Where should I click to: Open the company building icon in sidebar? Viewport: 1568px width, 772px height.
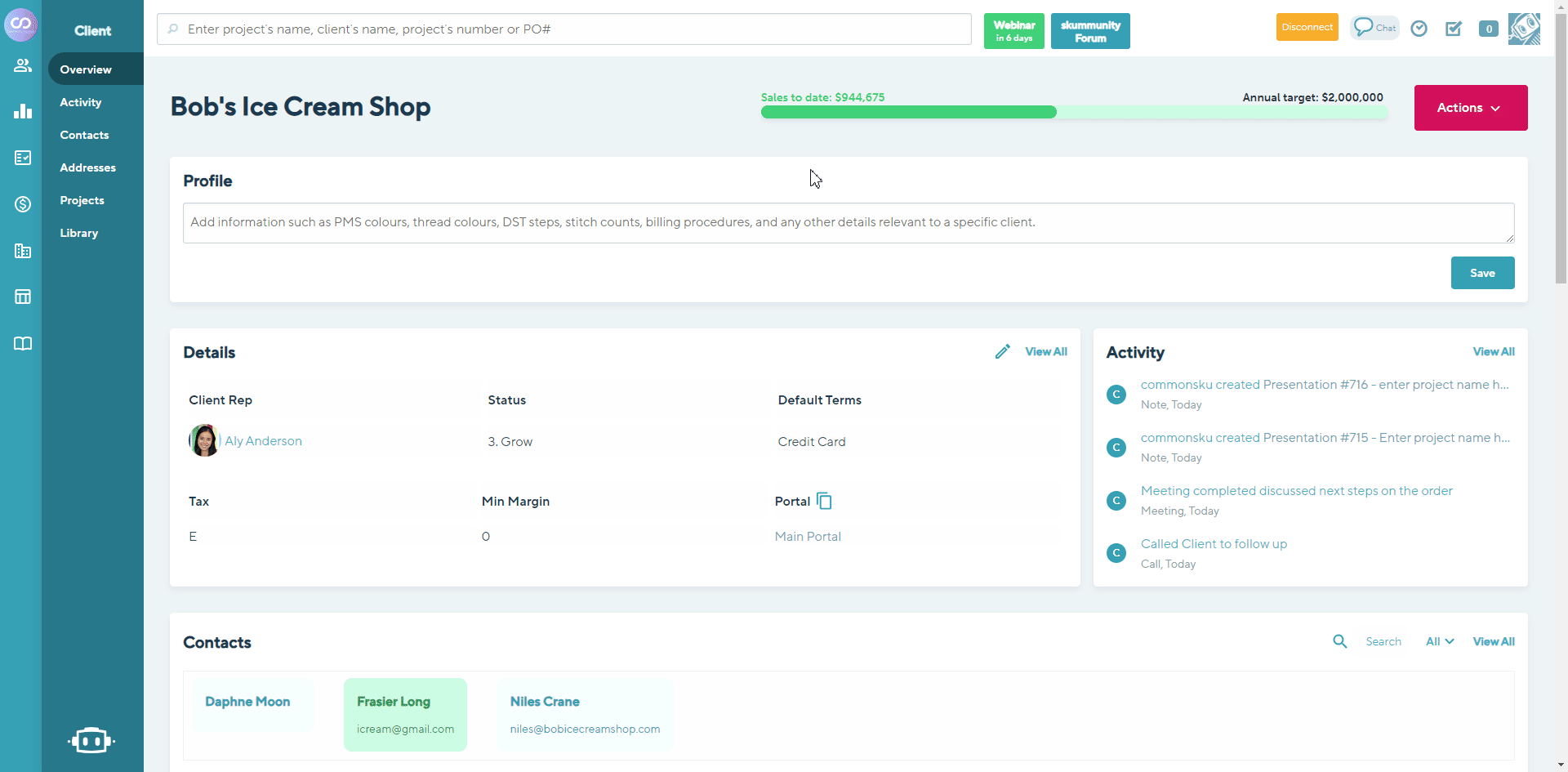[22, 251]
